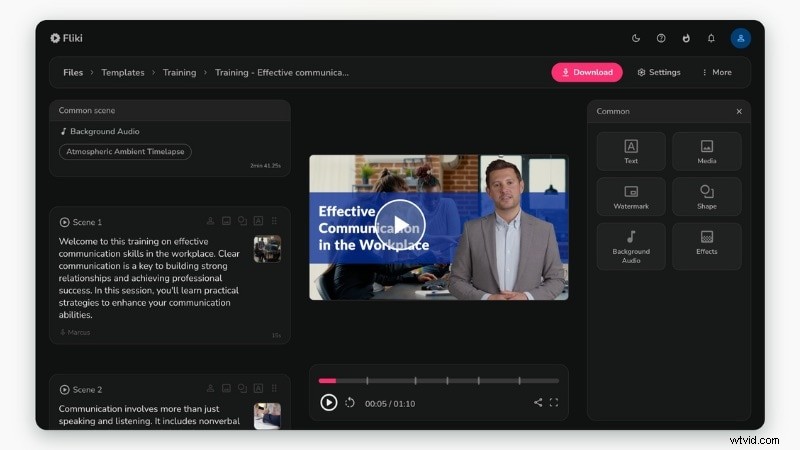
Task: Open Settings
Action: pos(659,72)
